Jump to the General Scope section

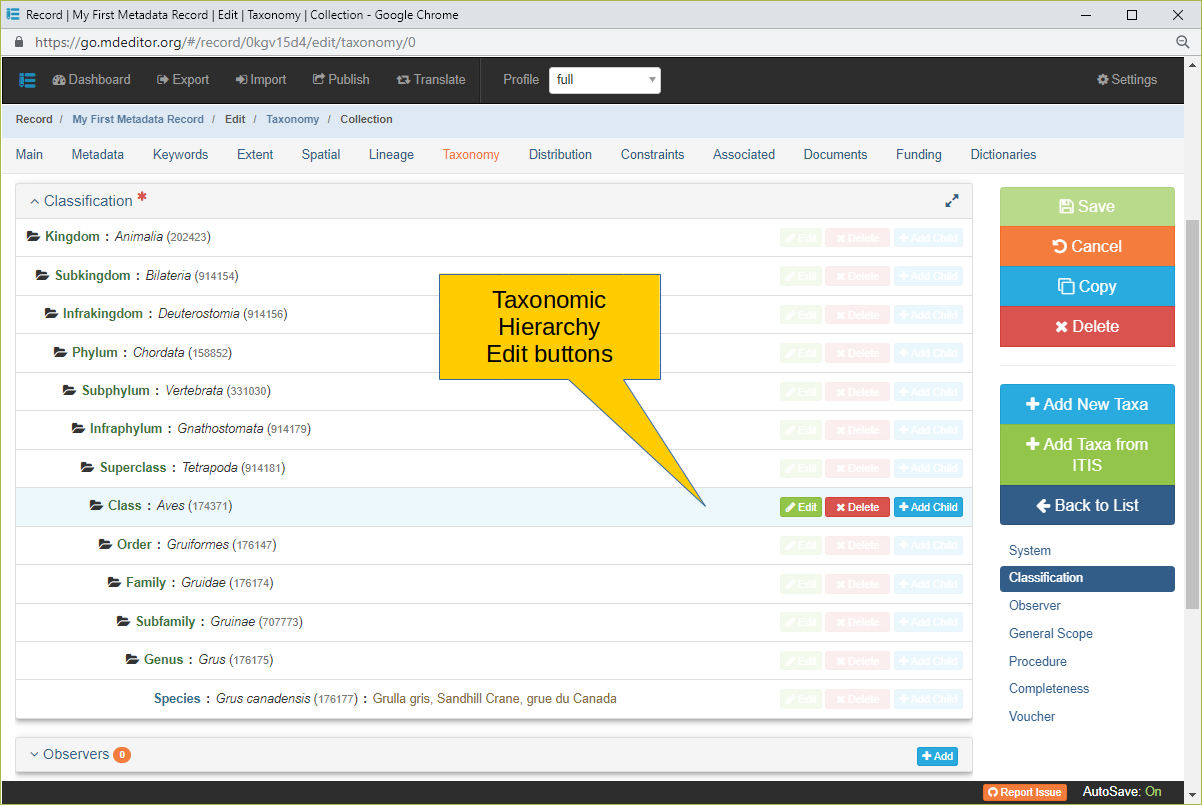1051,634
